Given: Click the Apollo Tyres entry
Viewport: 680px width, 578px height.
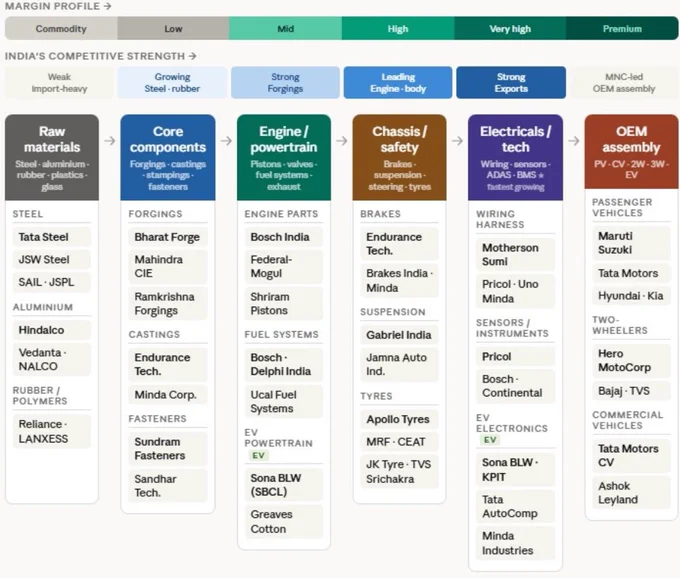Looking at the screenshot, I should click(x=399, y=419).
